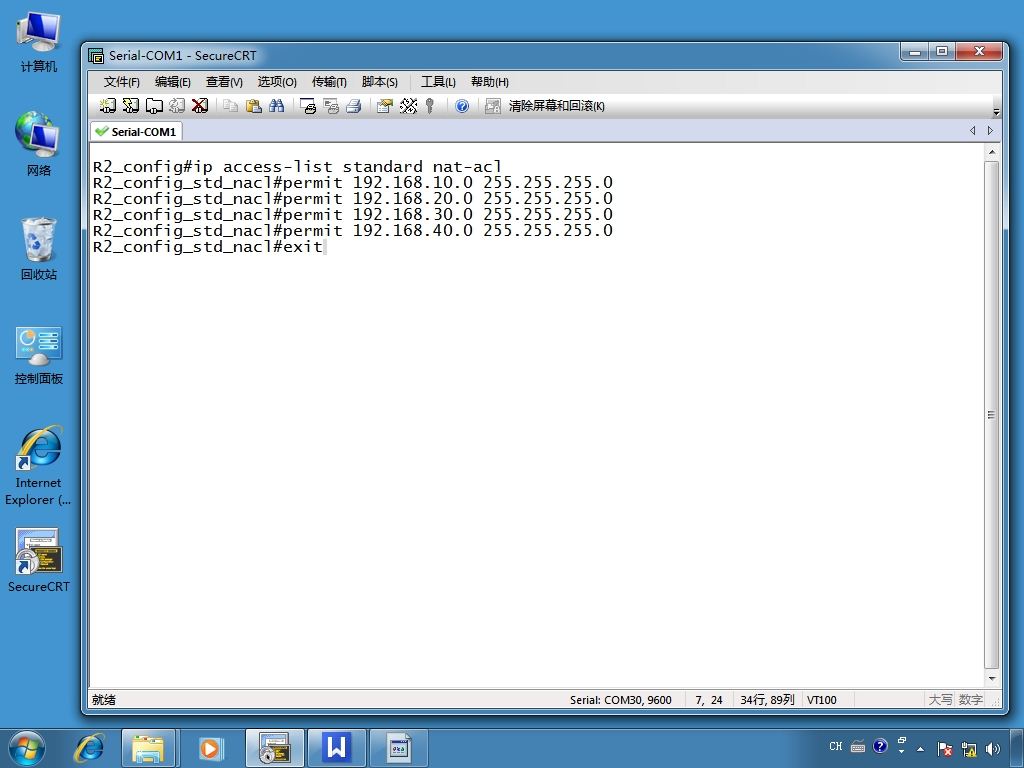Open the 工具(L) menu
1024x768 pixels.
tap(438, 82)
